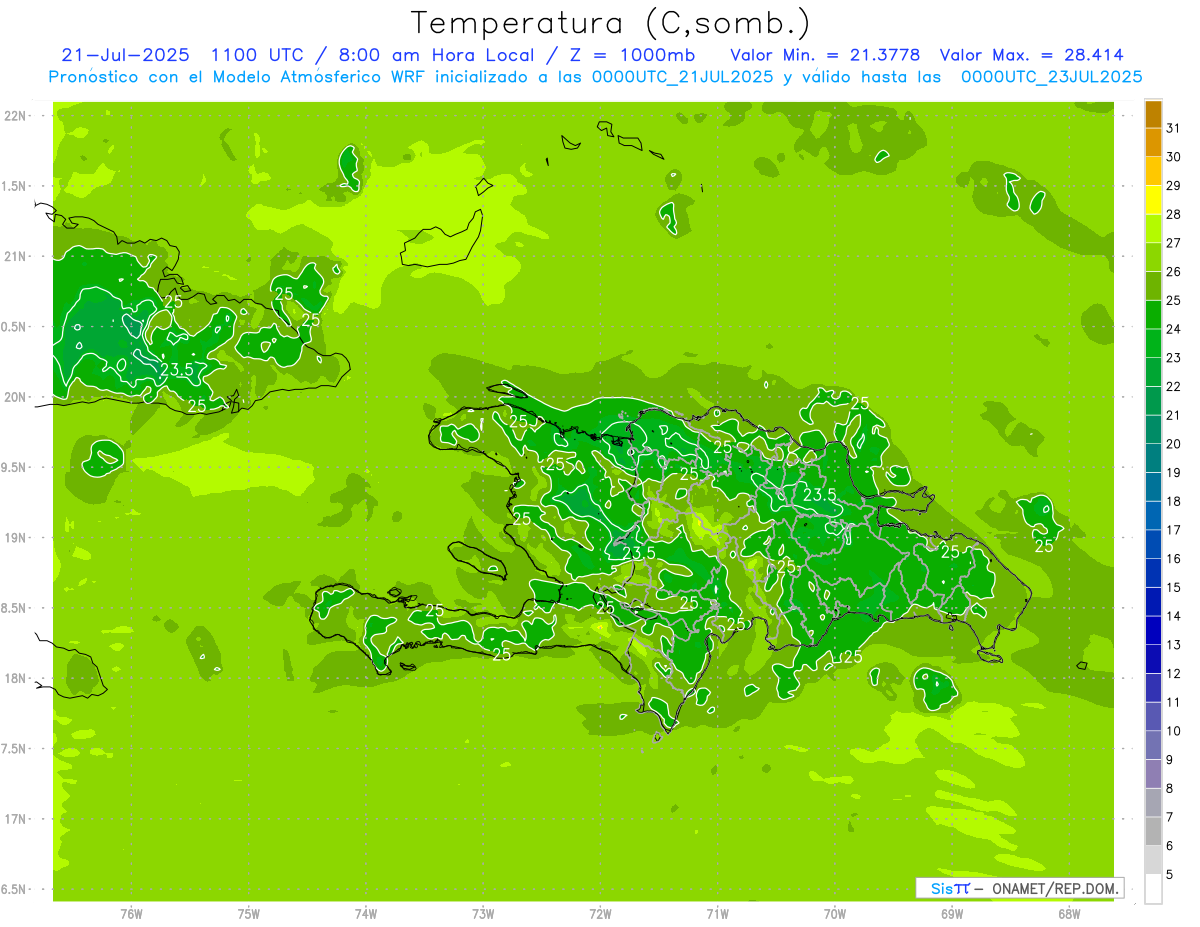Click the 22 label on the color scale

pyautogui.click(x=1174, y=386)
